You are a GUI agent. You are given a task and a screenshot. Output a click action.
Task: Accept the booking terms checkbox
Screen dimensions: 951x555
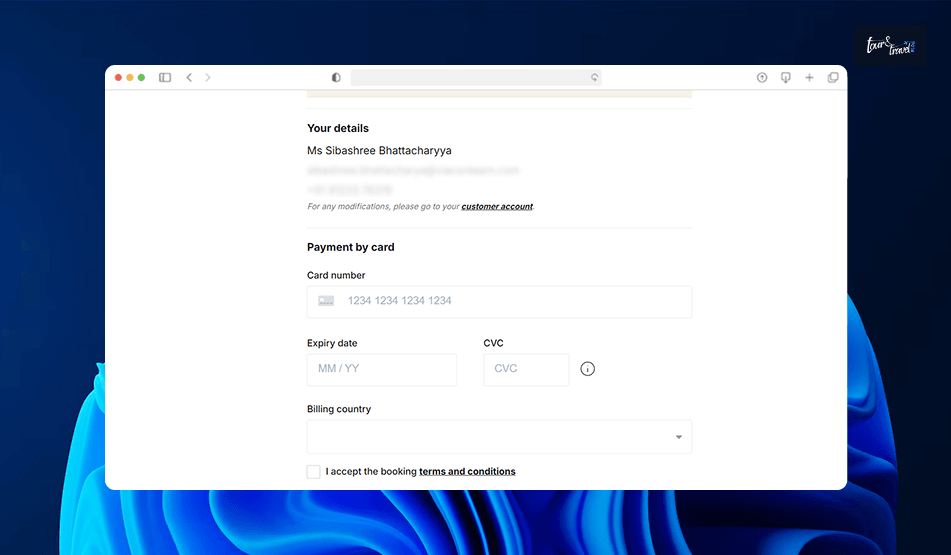click(314, 472)
